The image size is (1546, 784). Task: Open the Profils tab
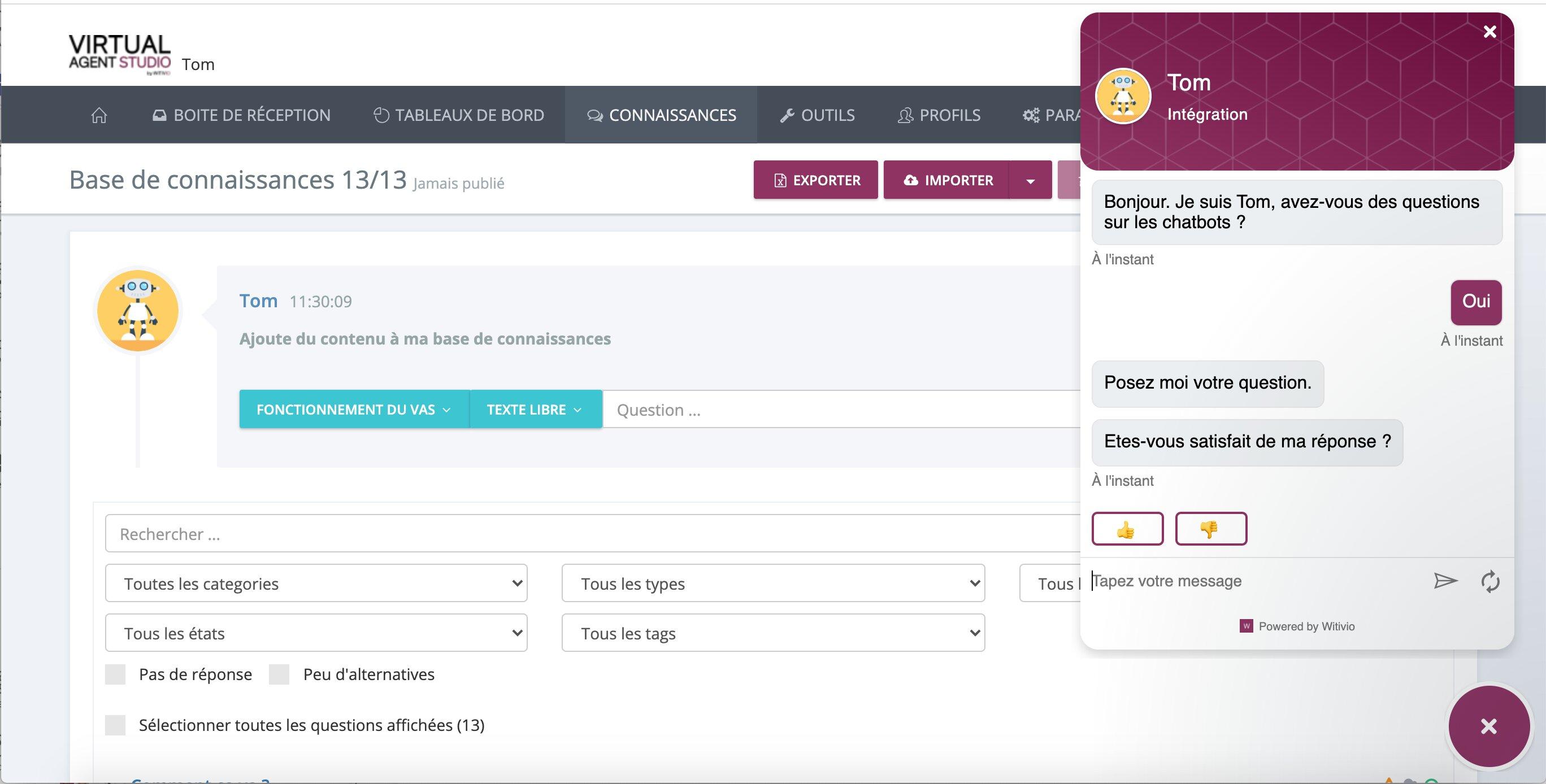(x=939, y=115)
